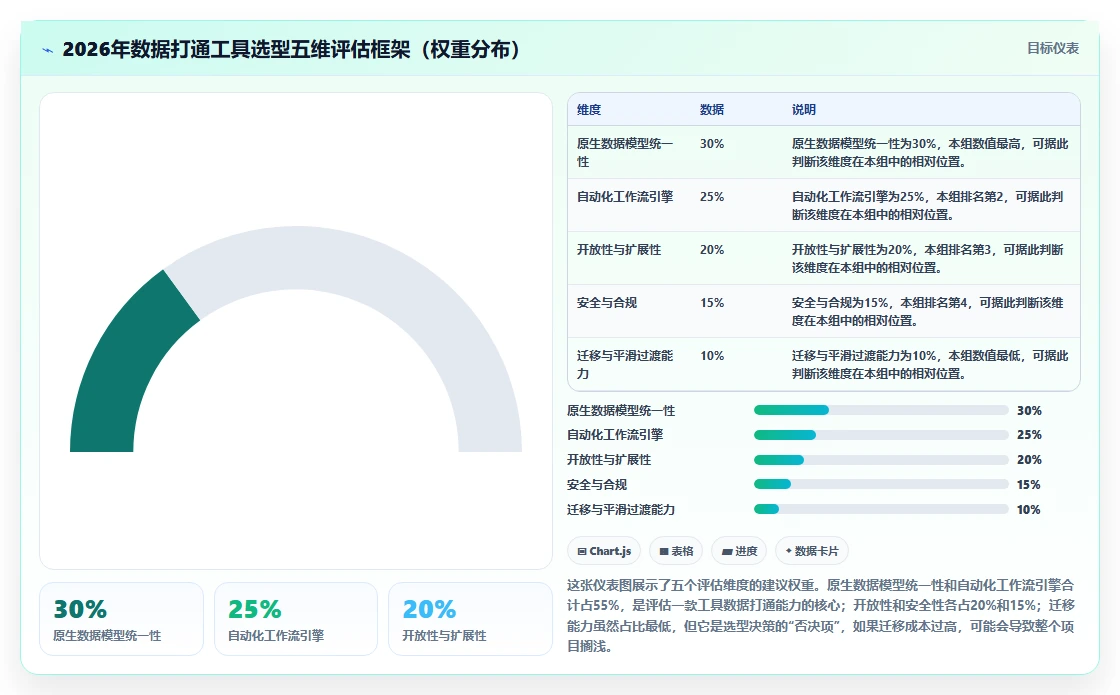Image resolution: width=1120 pixels, height=695 pixels.
Task: Click the 15% value in table
Action: (712, 302)
